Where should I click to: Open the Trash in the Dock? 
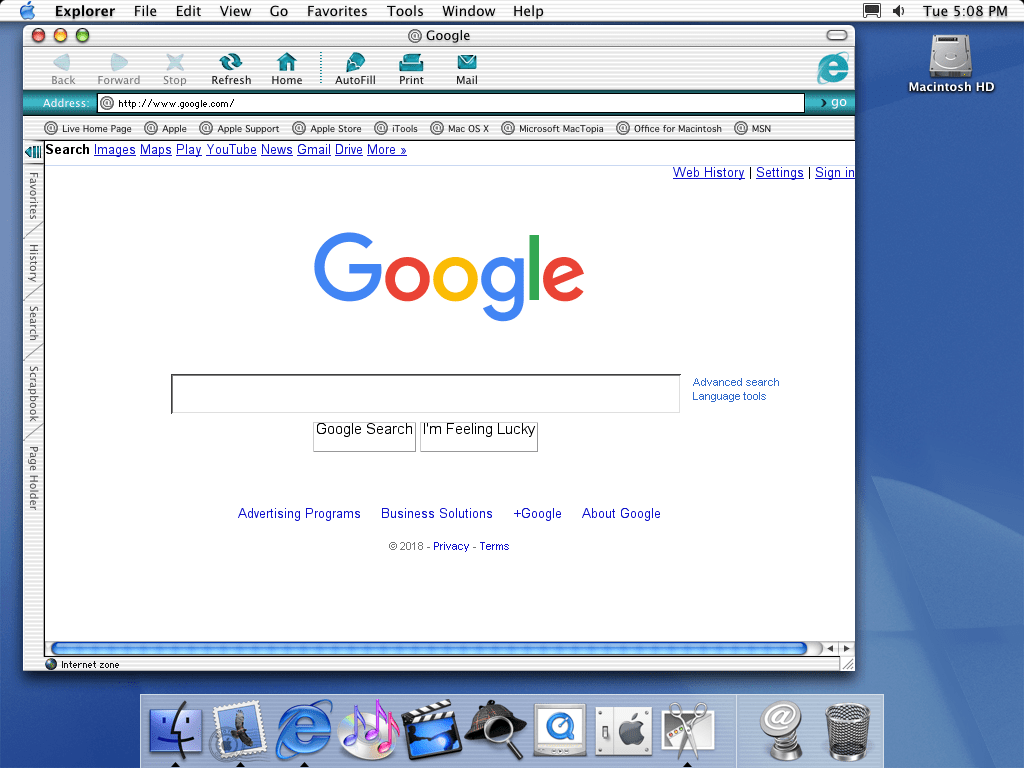[x=847, y=731]
